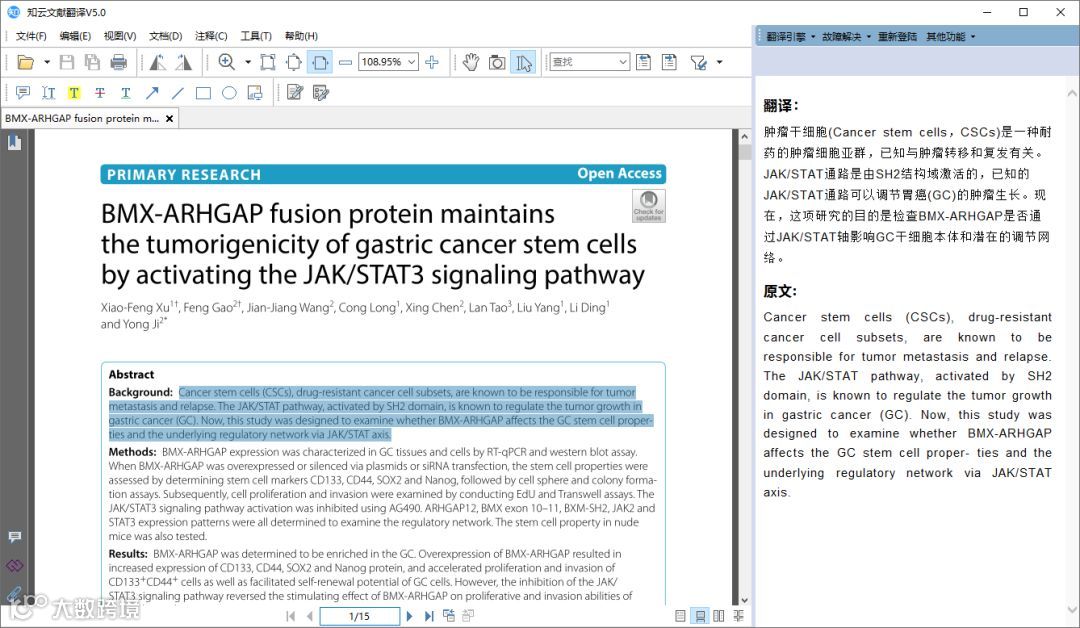Open the 108.95% zoom level dropdown
1080x628 pixels.
coord(411,62)
